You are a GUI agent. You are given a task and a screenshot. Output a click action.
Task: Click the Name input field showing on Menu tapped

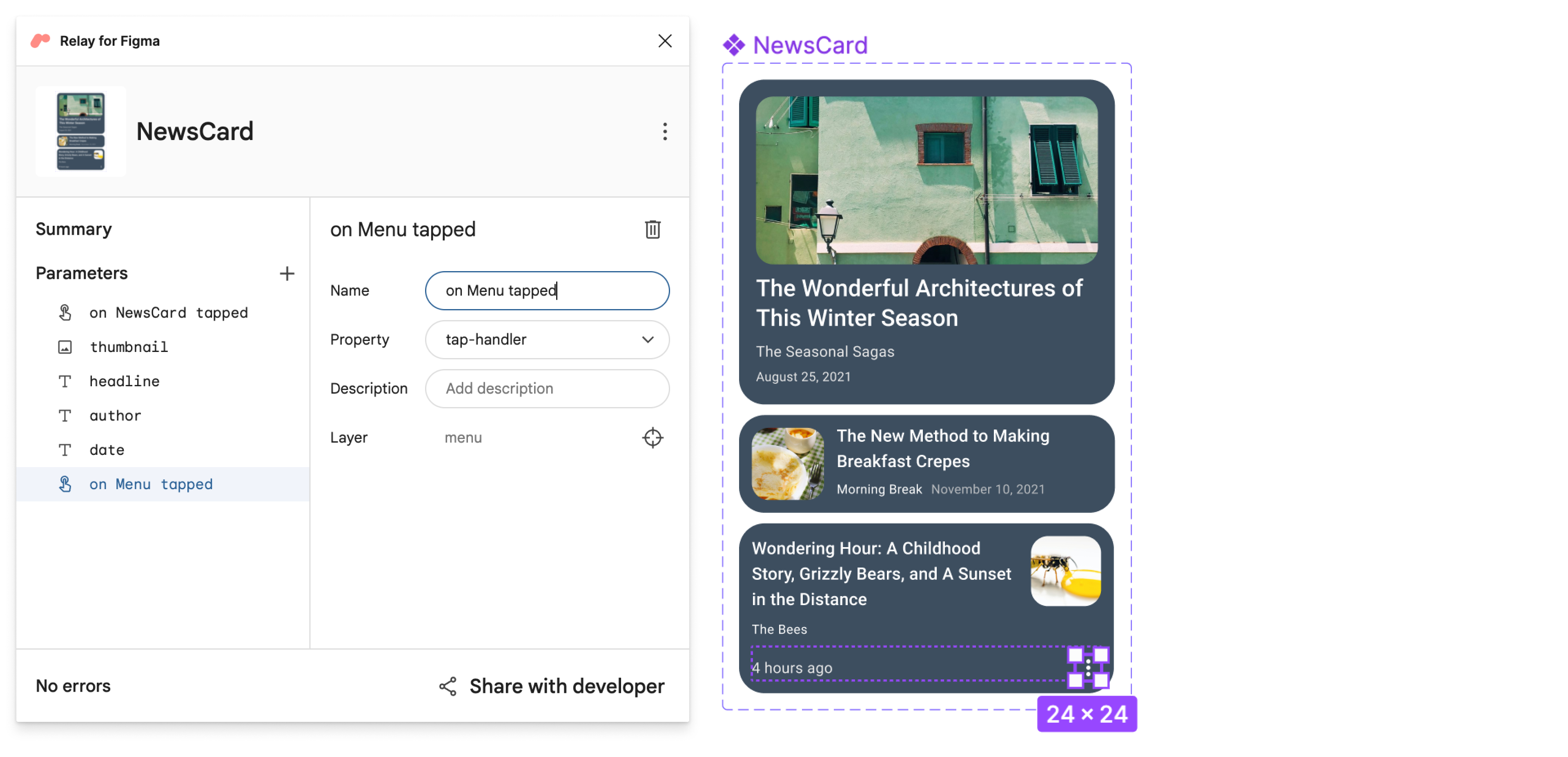(x=549, y=290)
